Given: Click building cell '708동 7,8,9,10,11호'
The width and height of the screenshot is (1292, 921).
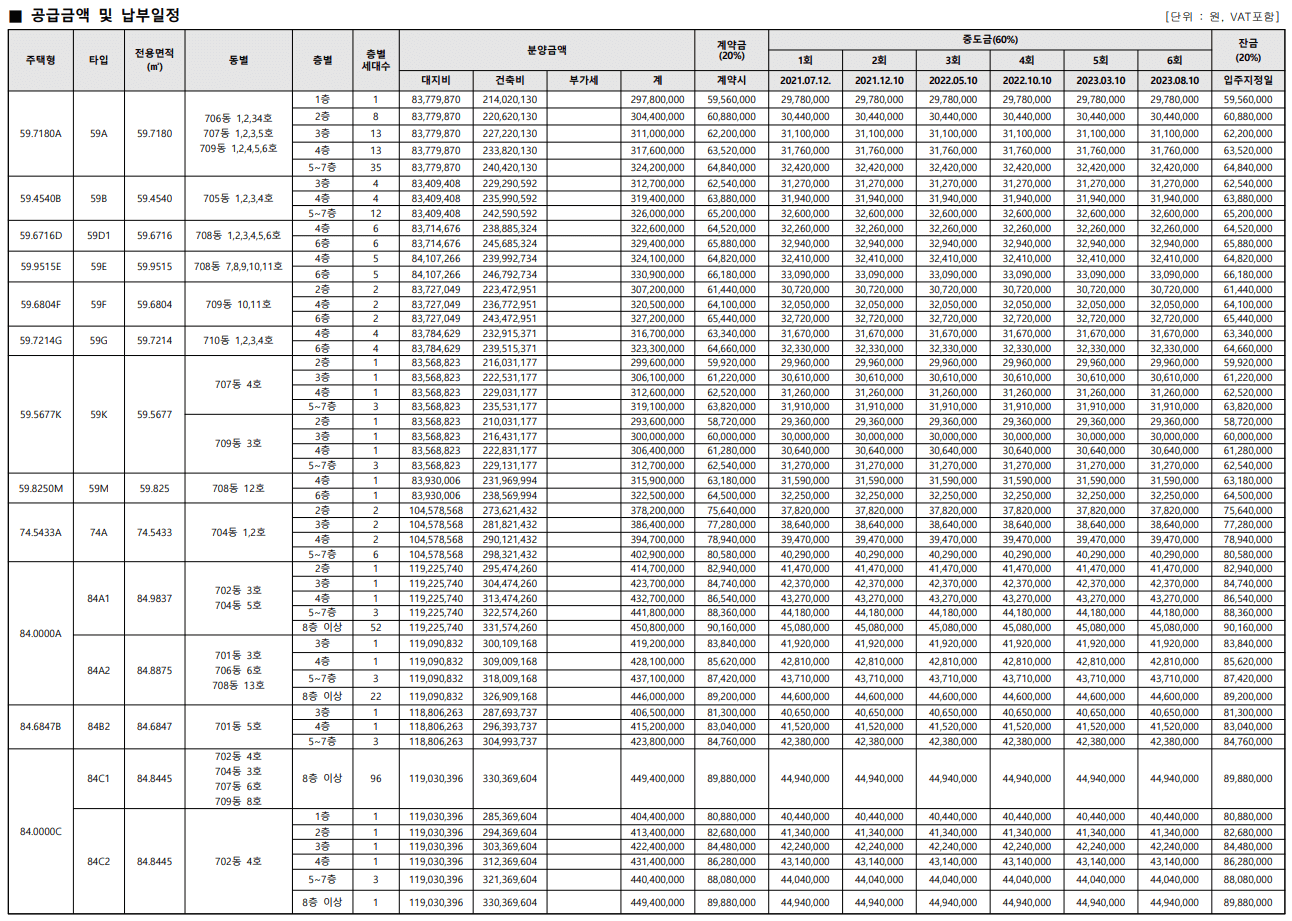Looking at the screenshot, I should [238, 267].
